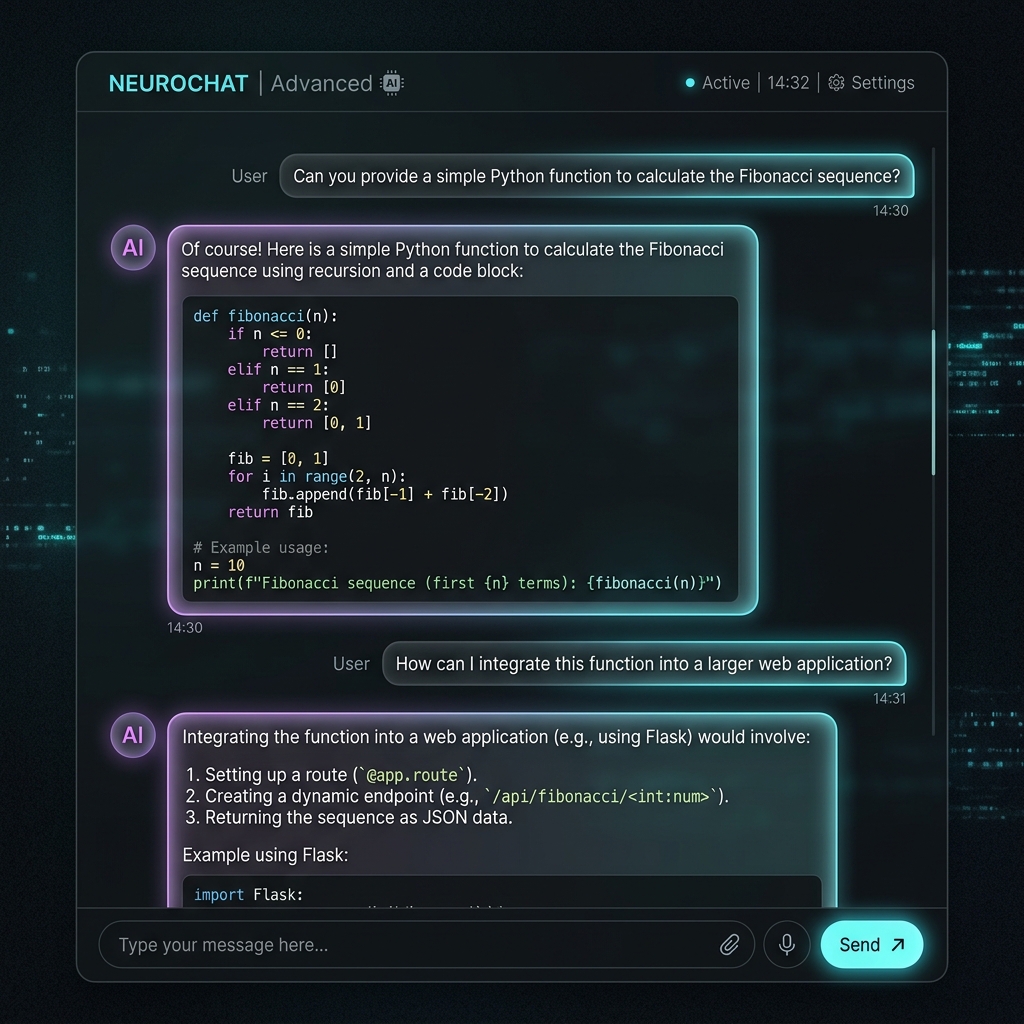
Task: Click 'for i in range(2, n):' code line
Action: pyautogui.click(x=317, y=477)
